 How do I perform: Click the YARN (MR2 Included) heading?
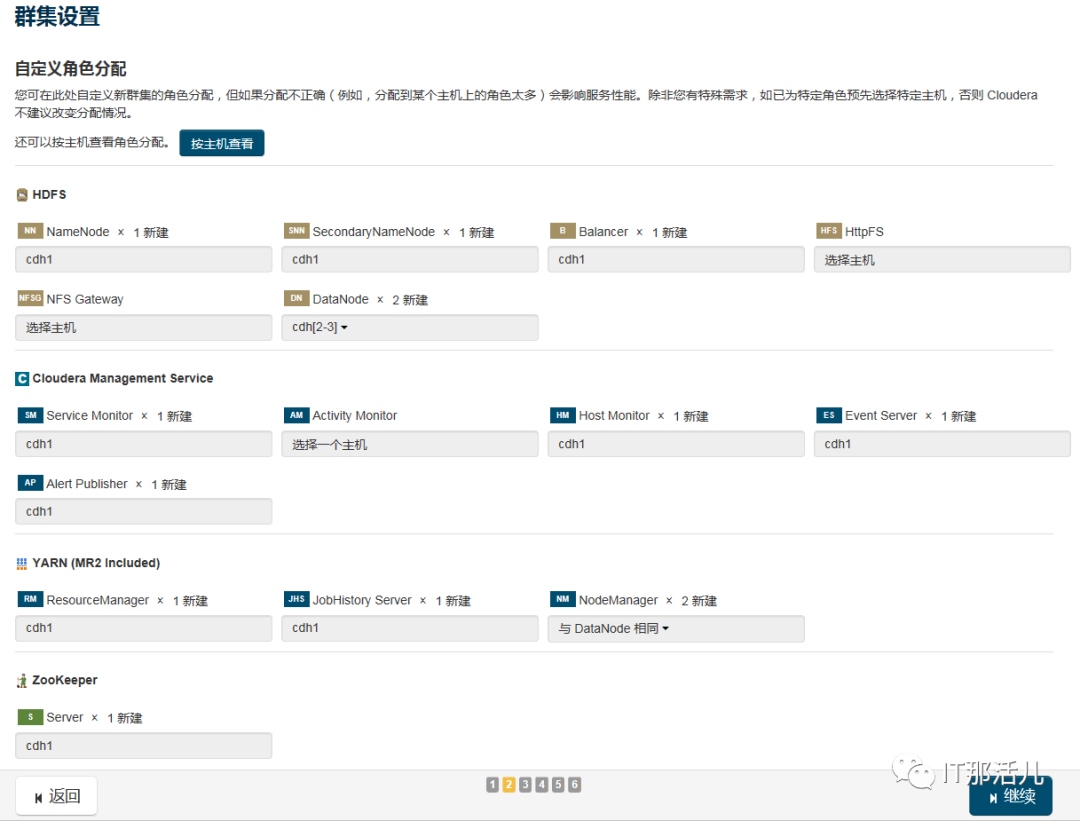point(96,563)
